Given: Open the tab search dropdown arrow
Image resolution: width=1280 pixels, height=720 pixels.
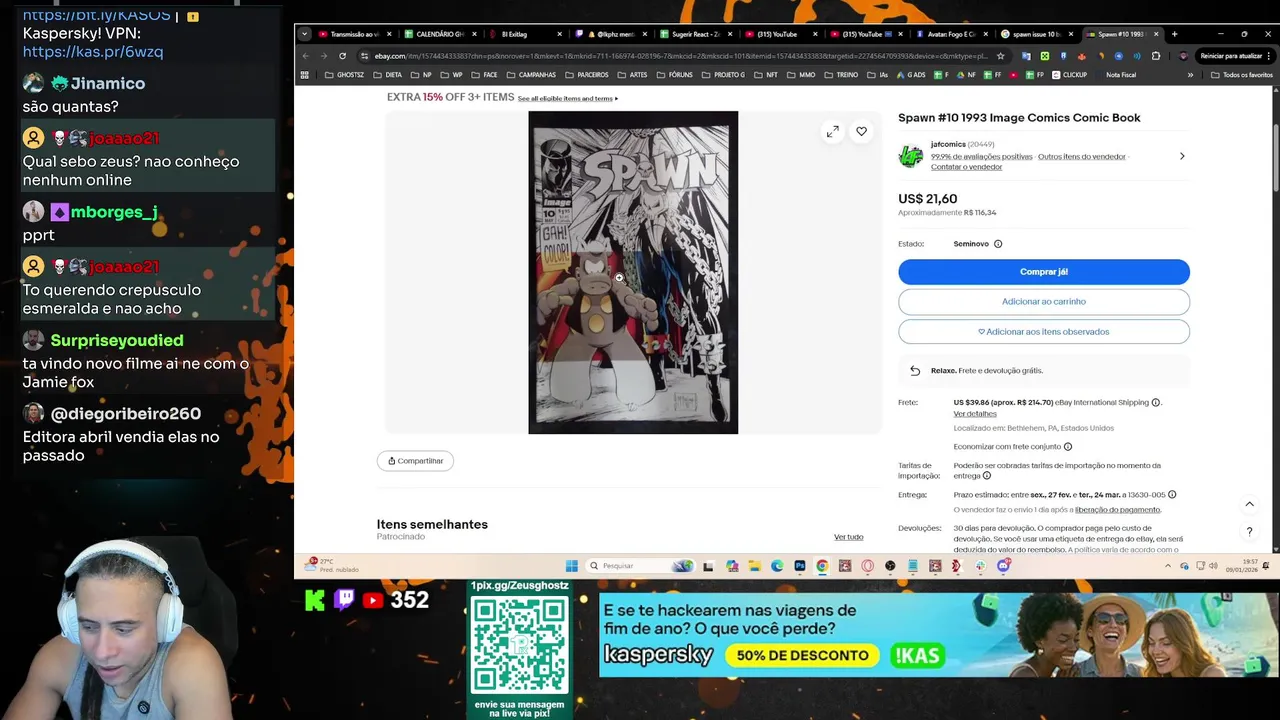Looking at the screenshot, I should [x=304, y=34].
